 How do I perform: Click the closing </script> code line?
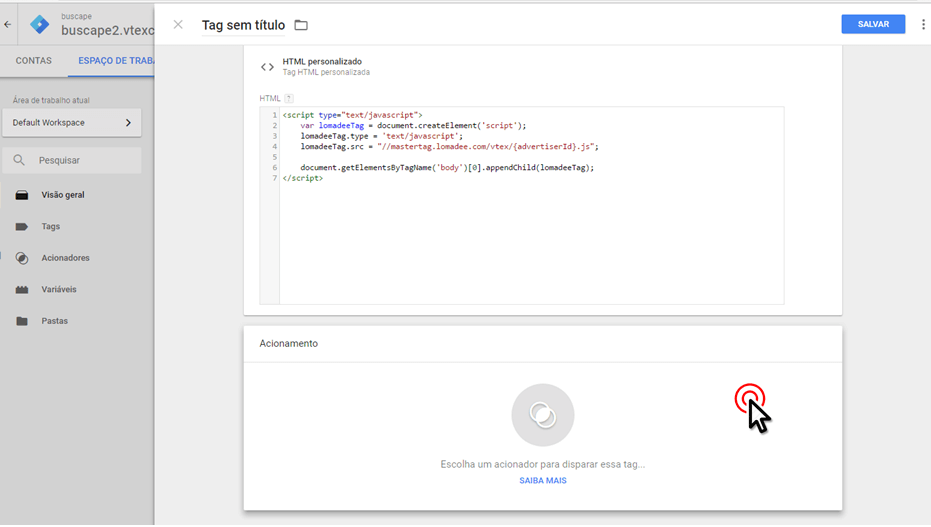(303, 178)
